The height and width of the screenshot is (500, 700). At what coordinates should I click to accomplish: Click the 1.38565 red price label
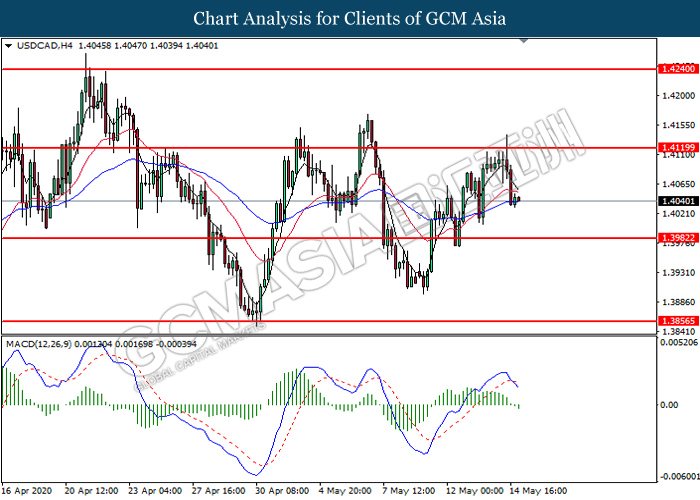tap(678, 321)
